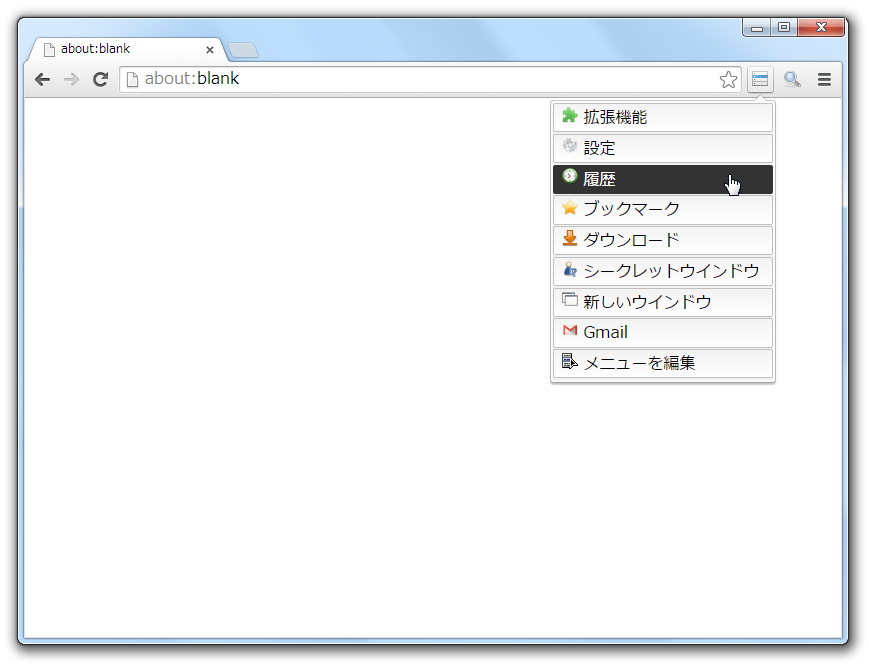
Task: Open Gmail from the popup menu
Action: [x=663, y=333]
